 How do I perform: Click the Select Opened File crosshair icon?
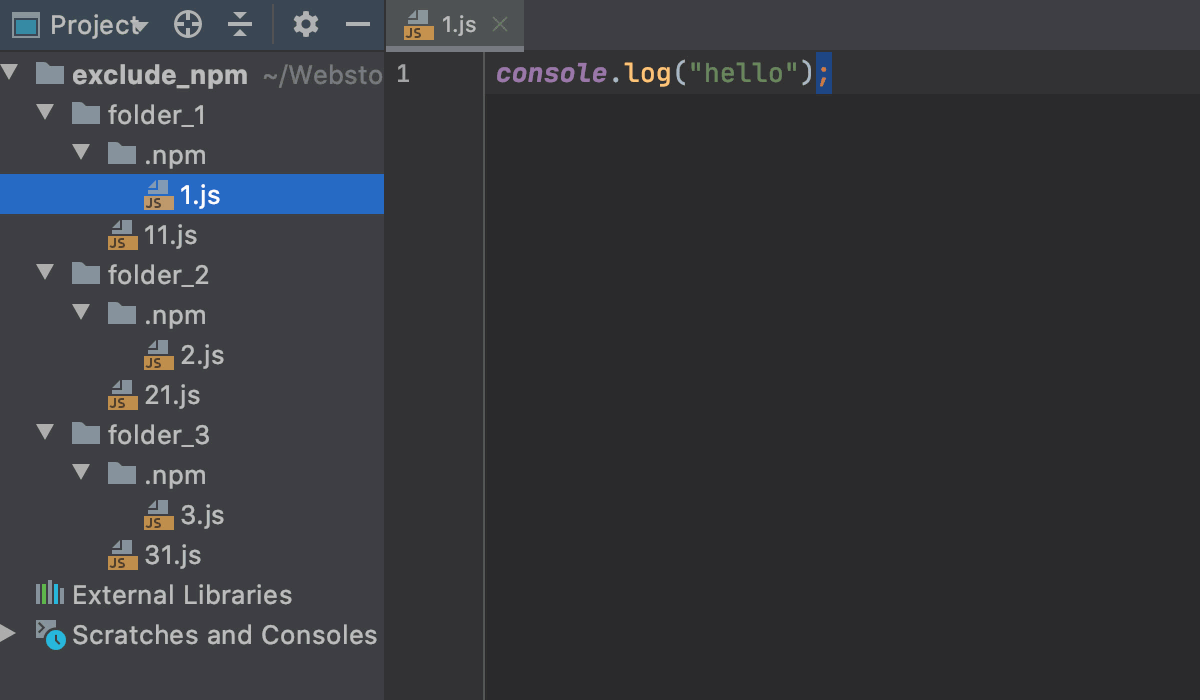186,26
